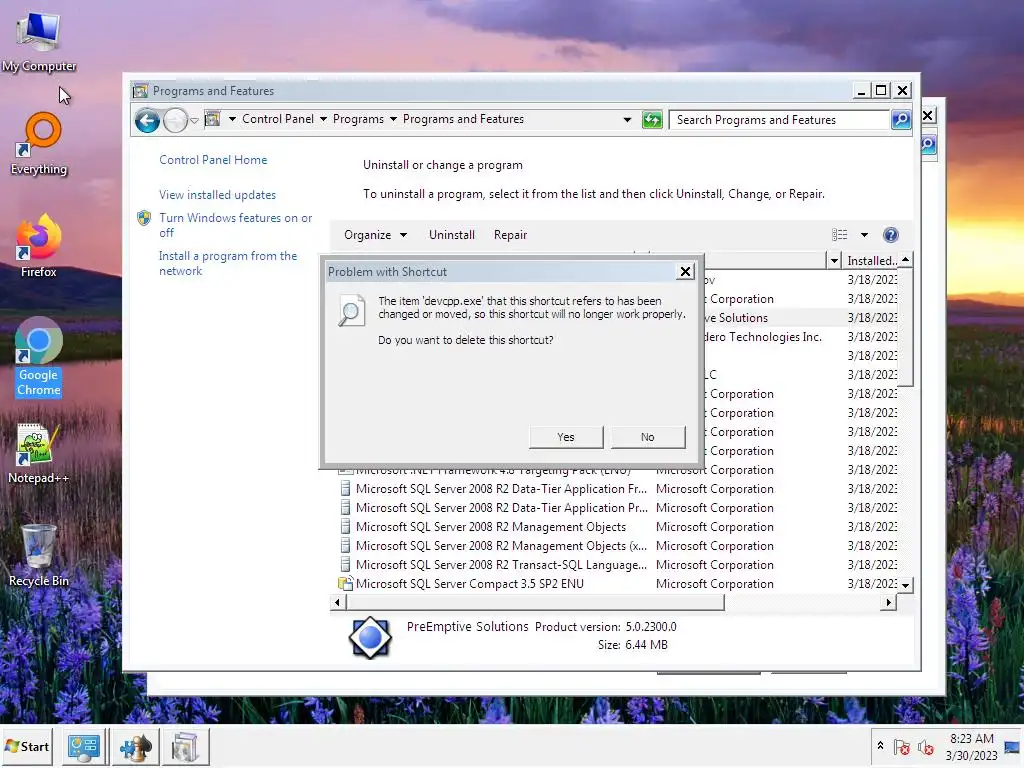Expand dropdown arrow after Programs breadcrumb
The width and height of the screenshot is (1024, 768).
(393, 120)
